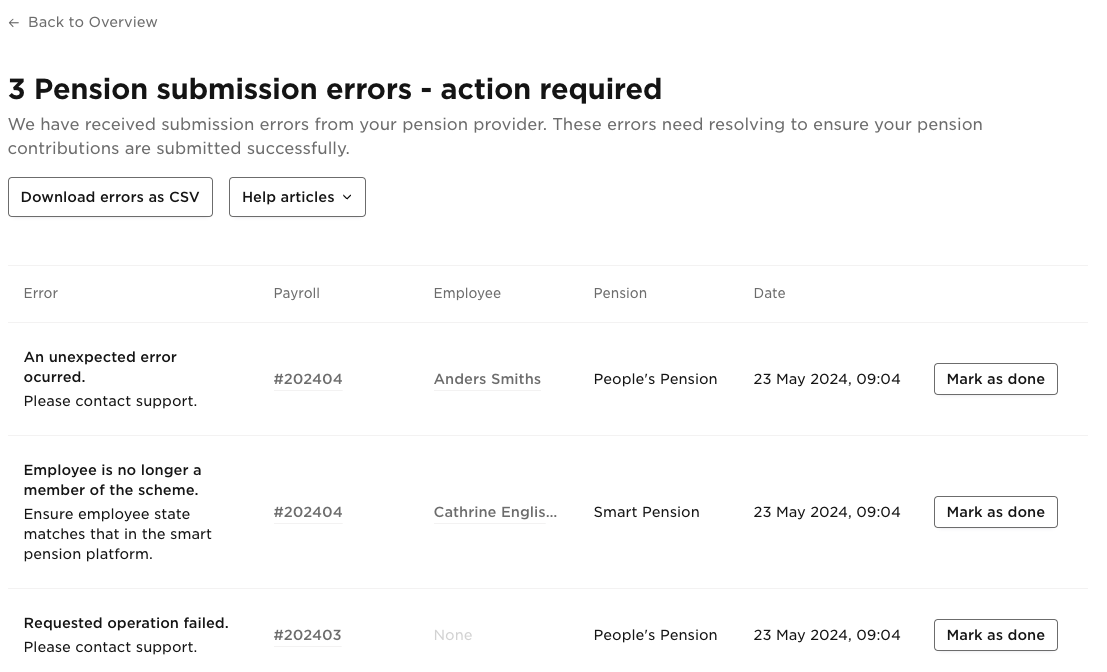Mark the unexpected error as done

tap(995, 379)
